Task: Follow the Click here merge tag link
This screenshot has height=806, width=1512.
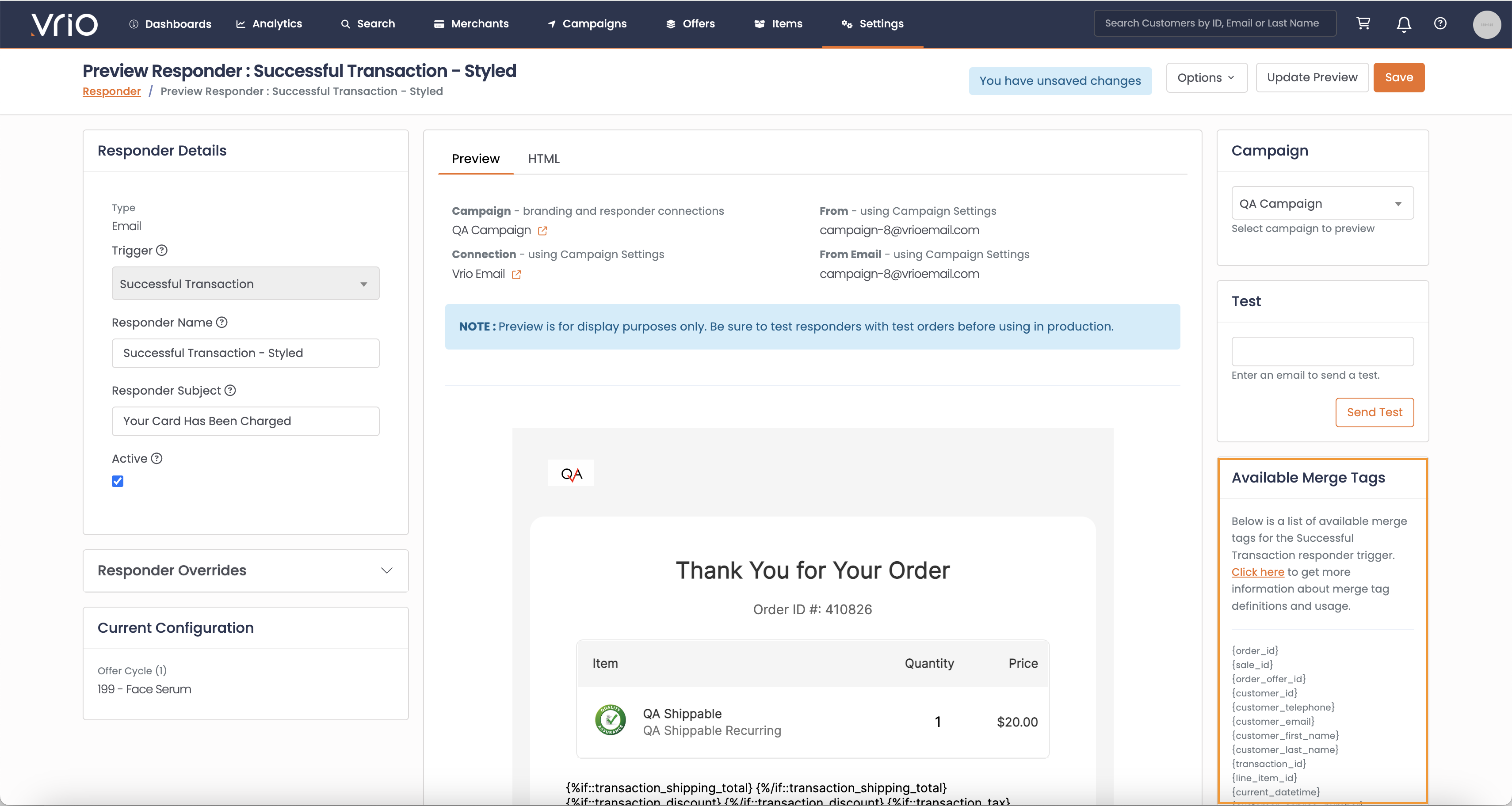Action: tap(1258, 572)
